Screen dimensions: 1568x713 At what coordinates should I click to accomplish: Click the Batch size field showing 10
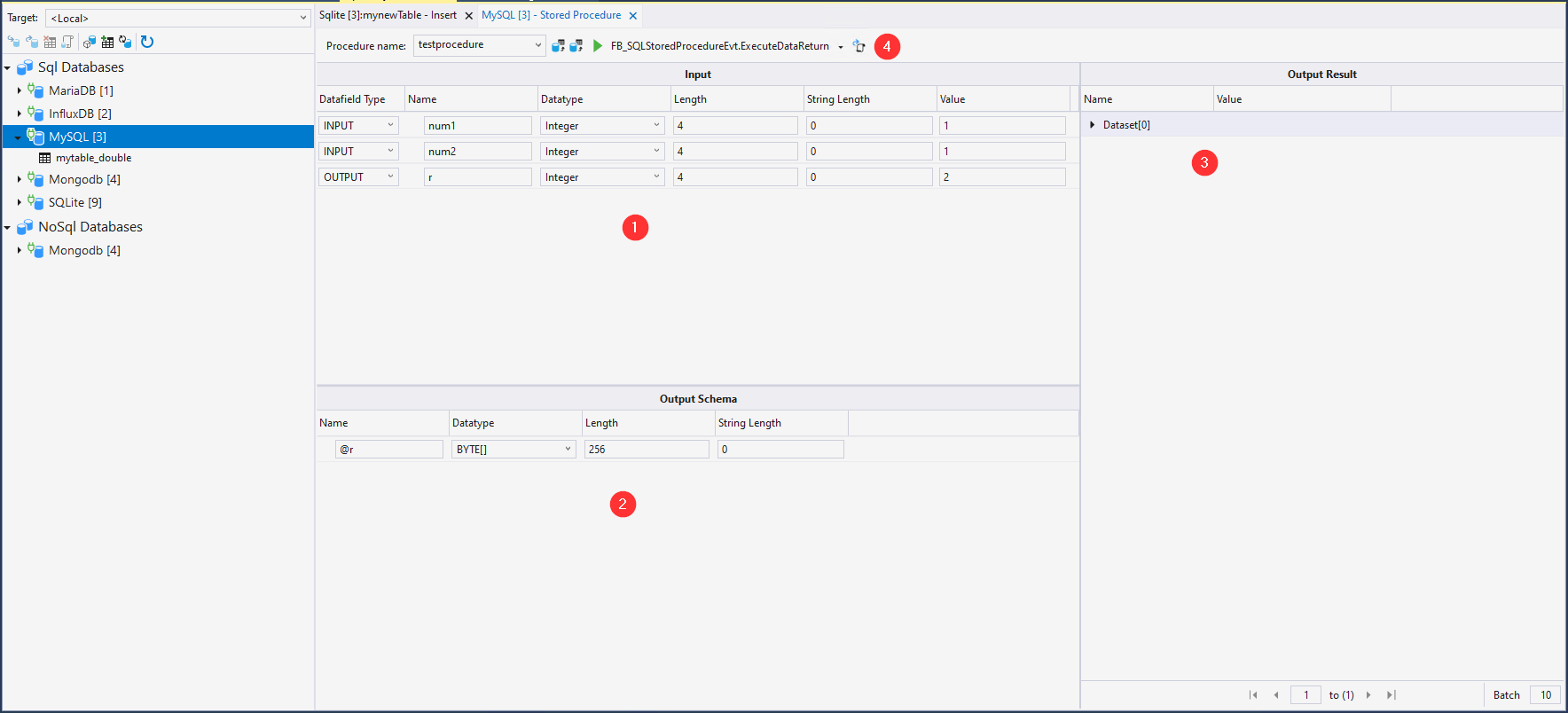[x=1545, y=695]
